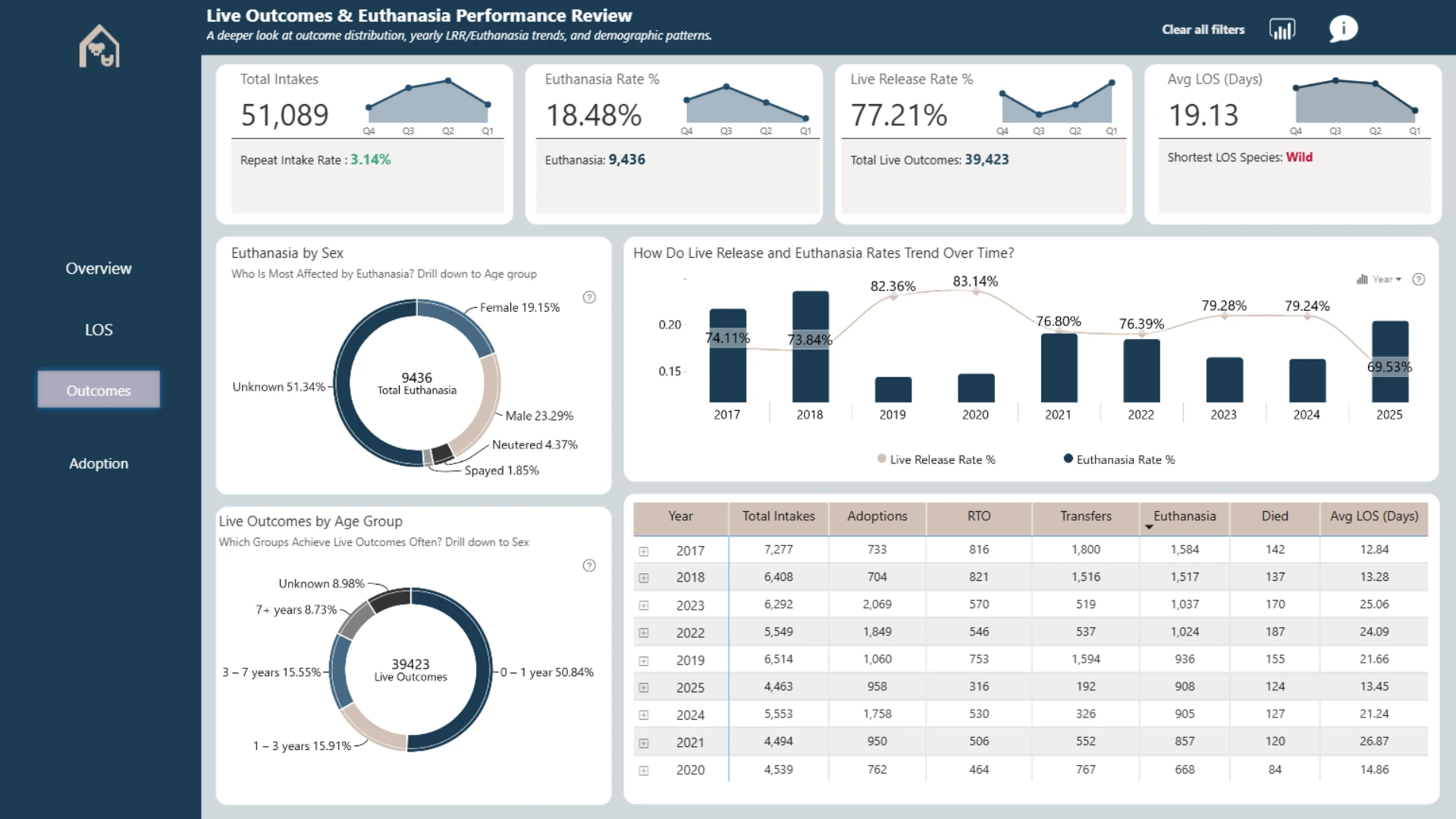Click the 2,069 adoptions cell for 2023

(877, 604)
